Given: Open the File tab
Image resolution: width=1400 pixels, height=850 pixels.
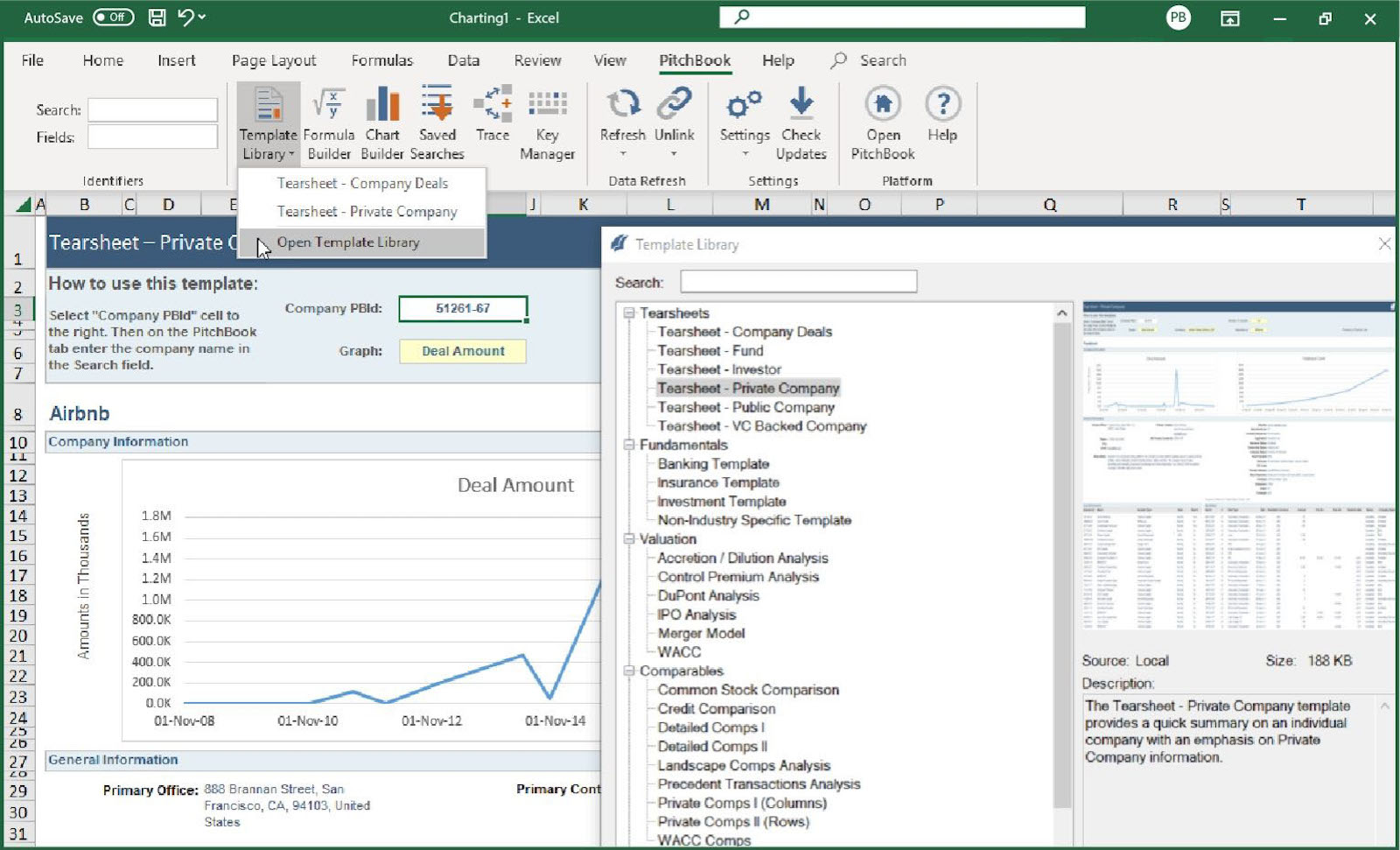Looking at the screenshot, I should click(x=32, y=60).
